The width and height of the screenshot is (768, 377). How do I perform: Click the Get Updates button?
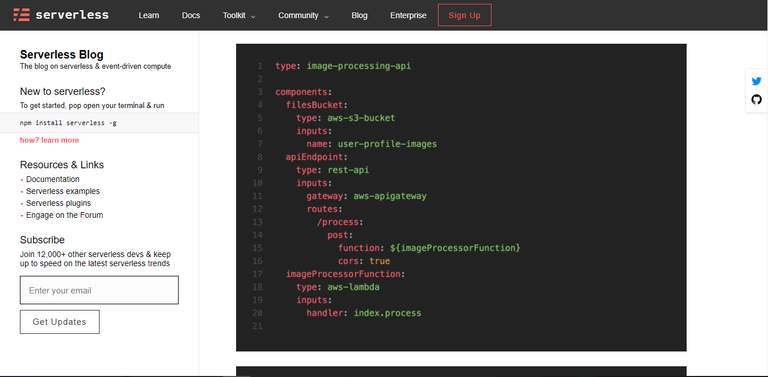pyautogui.click(x=59, y=322)
